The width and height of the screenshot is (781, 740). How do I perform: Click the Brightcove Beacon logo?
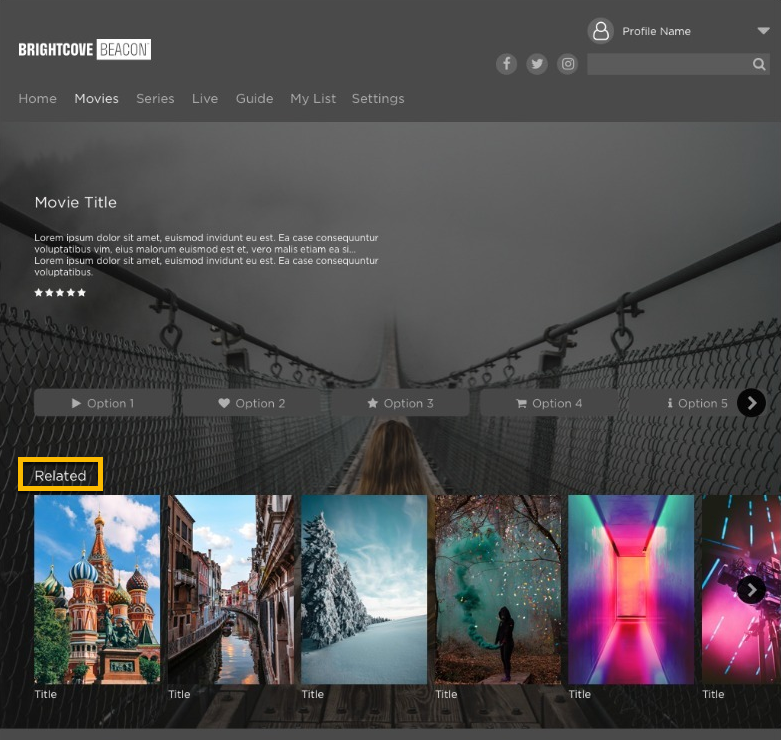(85, 49)
